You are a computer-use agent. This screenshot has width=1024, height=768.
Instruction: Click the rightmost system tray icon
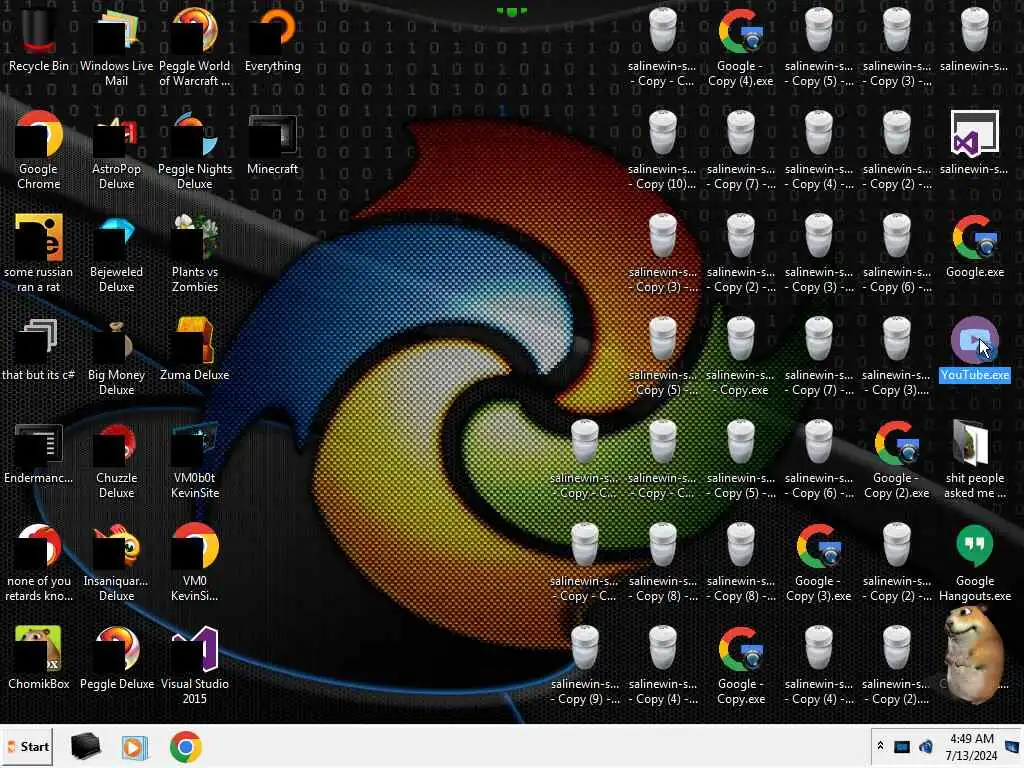[1012, 746]
